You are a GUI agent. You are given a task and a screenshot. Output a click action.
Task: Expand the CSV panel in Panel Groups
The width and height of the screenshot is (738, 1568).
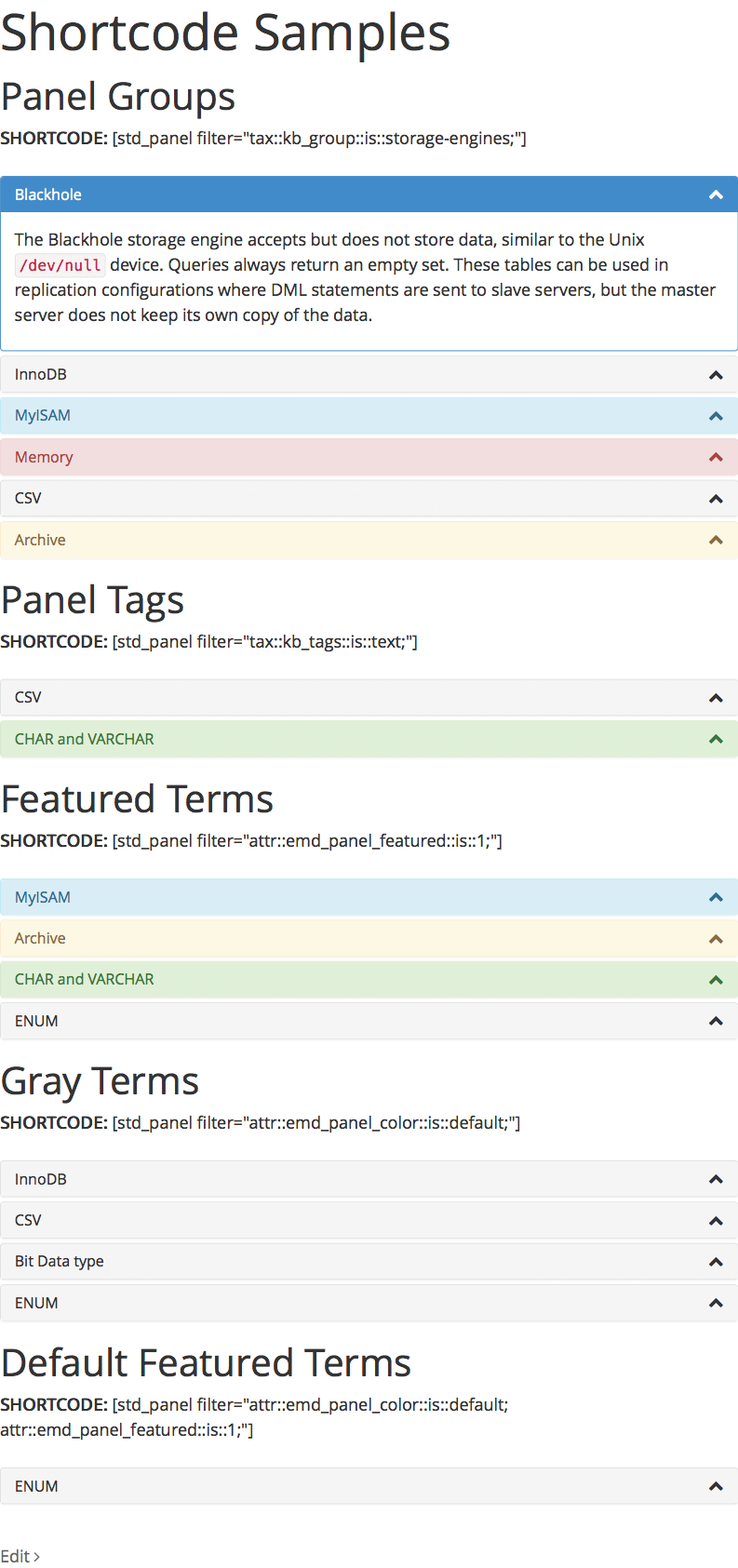click(369, 498)
